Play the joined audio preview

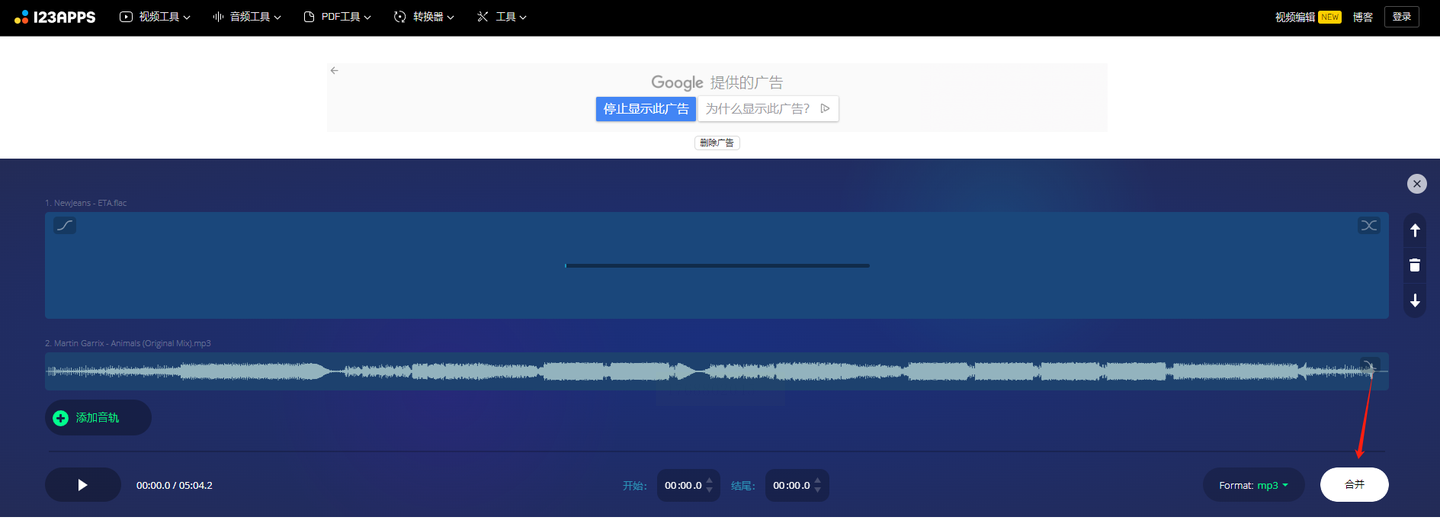pyautogui.click(x=83, y=485)
